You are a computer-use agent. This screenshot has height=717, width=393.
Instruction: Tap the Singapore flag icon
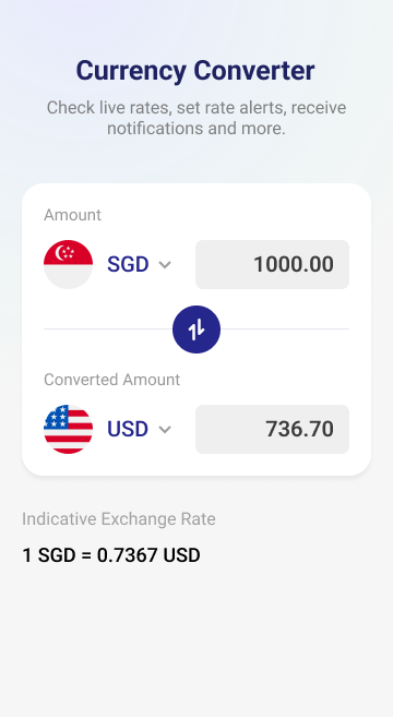click(68, 264)
